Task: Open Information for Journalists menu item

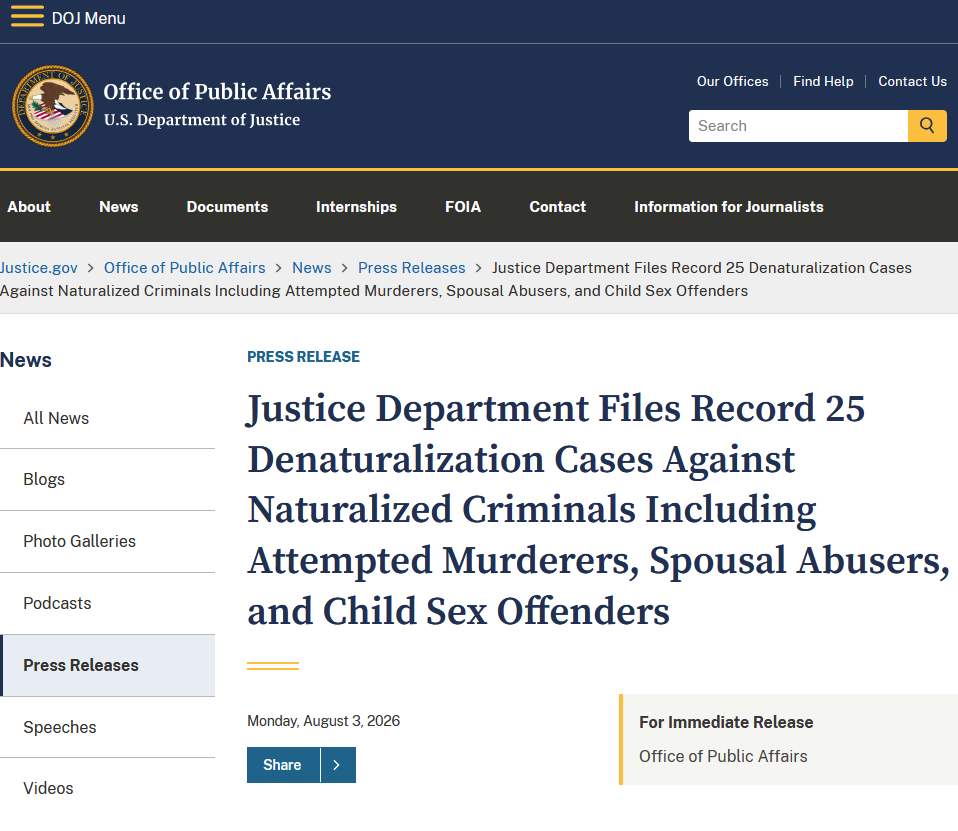Action: pos(728,207)
